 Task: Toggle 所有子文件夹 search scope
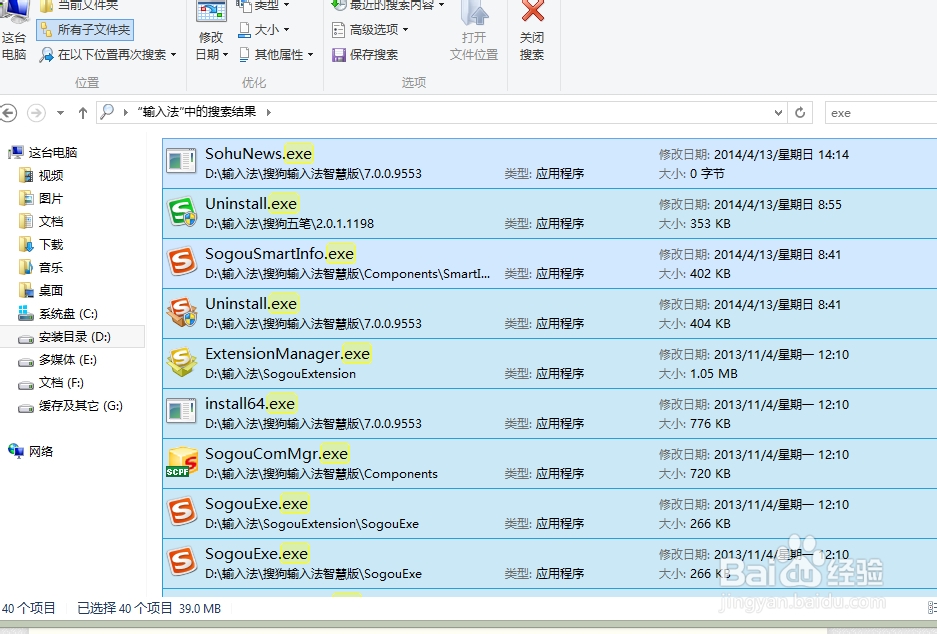(x=85, y=30)
